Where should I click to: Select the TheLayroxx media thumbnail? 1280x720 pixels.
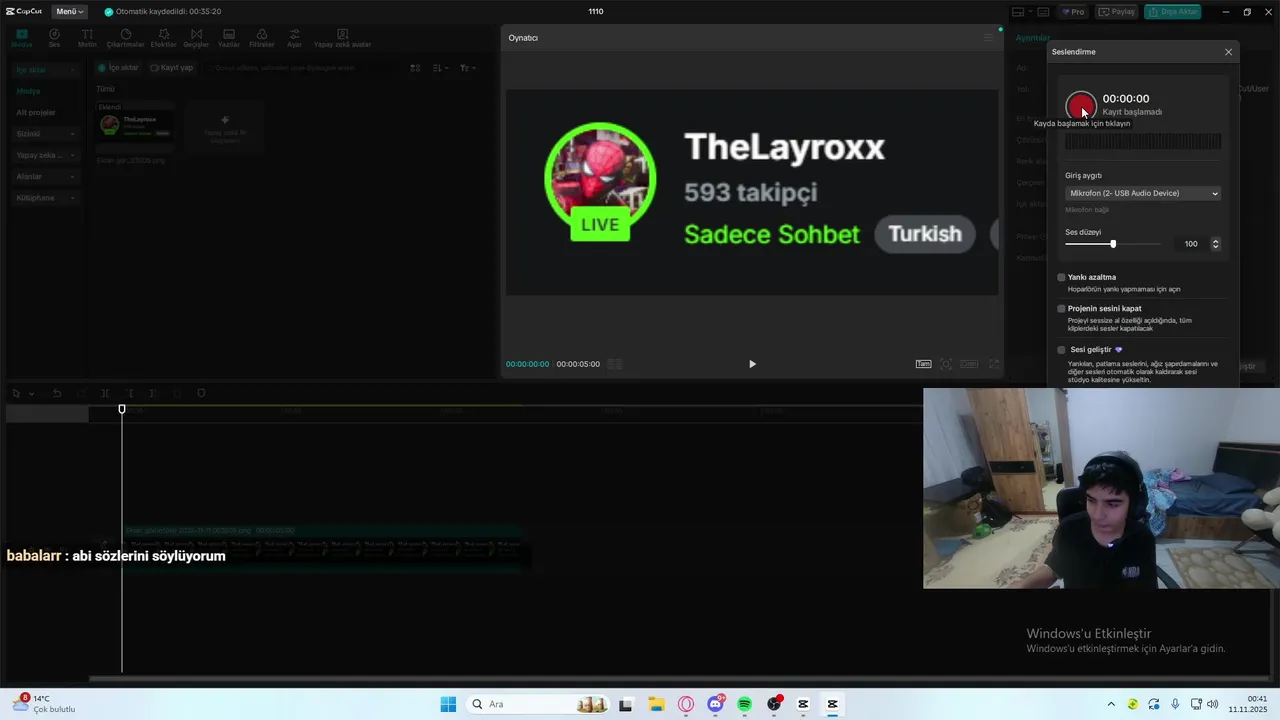[135, 125]
